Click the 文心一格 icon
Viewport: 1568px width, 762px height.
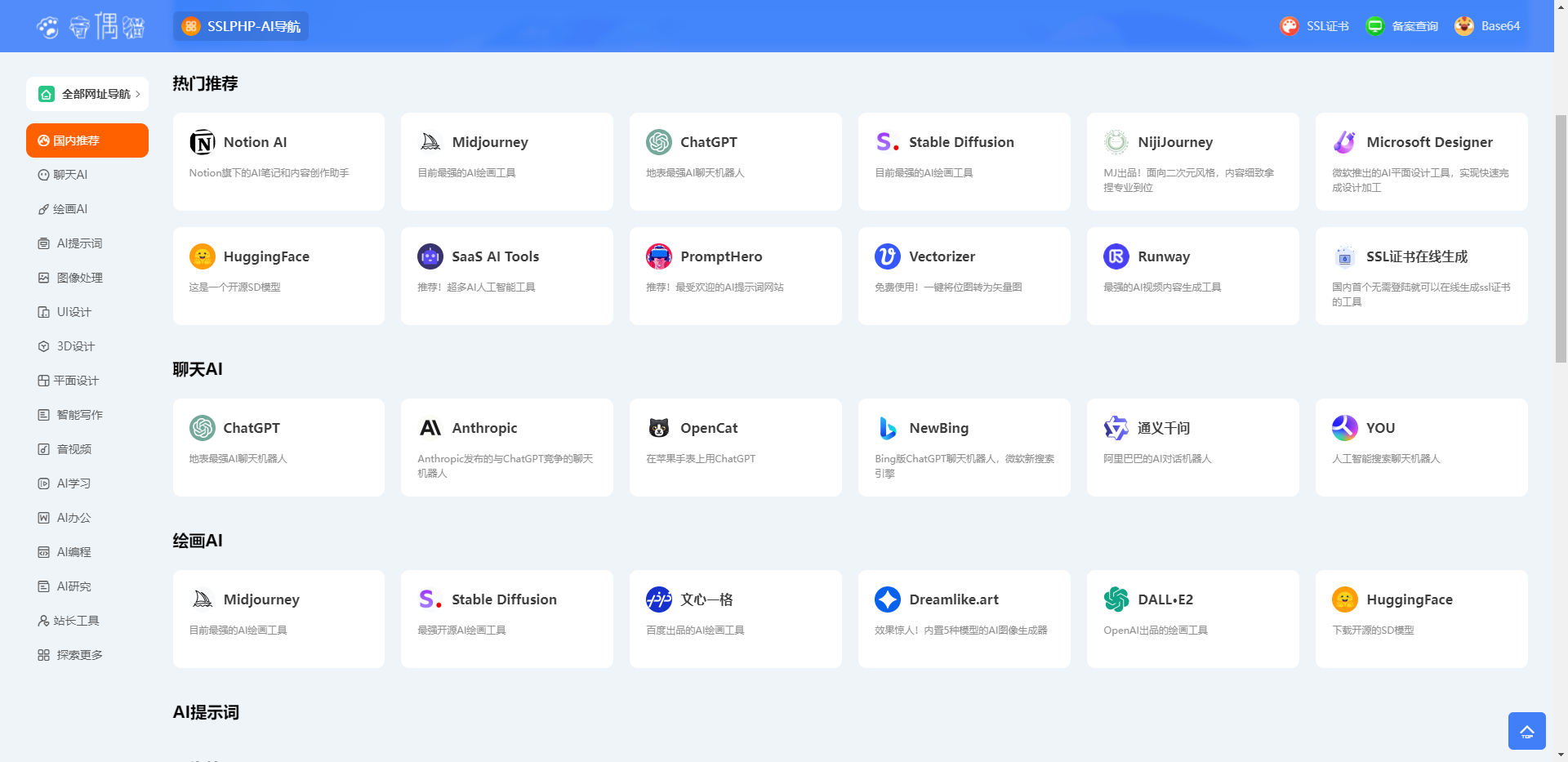coord(659,599)
